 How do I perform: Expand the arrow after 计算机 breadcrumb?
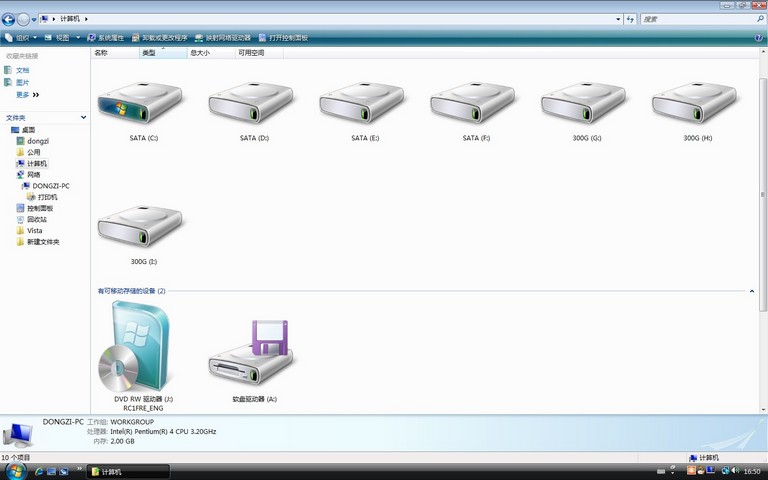pos(86,19)
